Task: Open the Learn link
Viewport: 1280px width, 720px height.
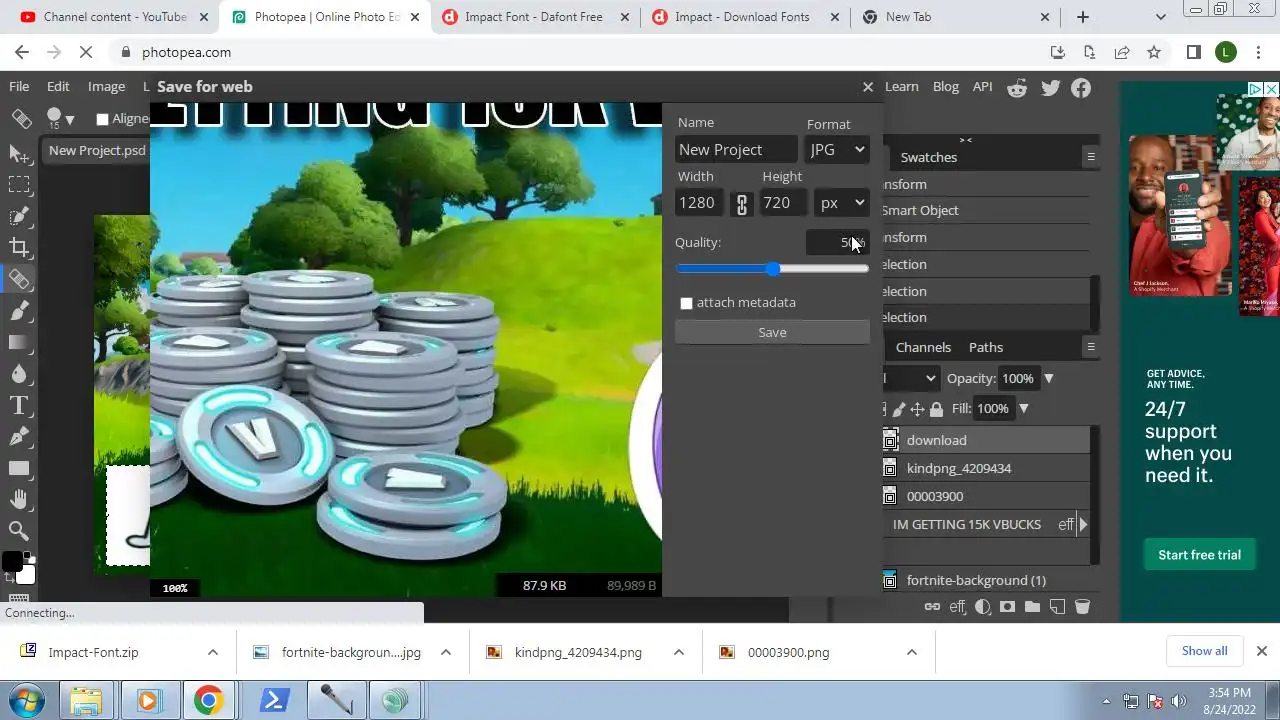Action: (901, 87)
